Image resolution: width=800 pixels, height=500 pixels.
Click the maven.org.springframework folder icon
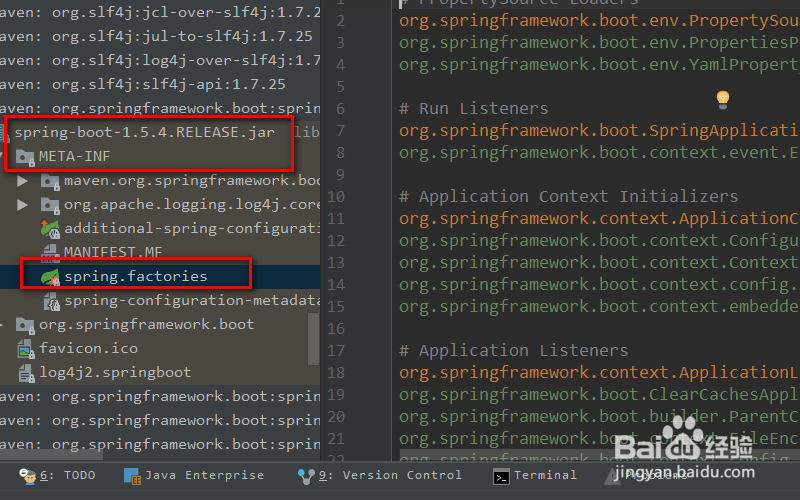point(50,181)
